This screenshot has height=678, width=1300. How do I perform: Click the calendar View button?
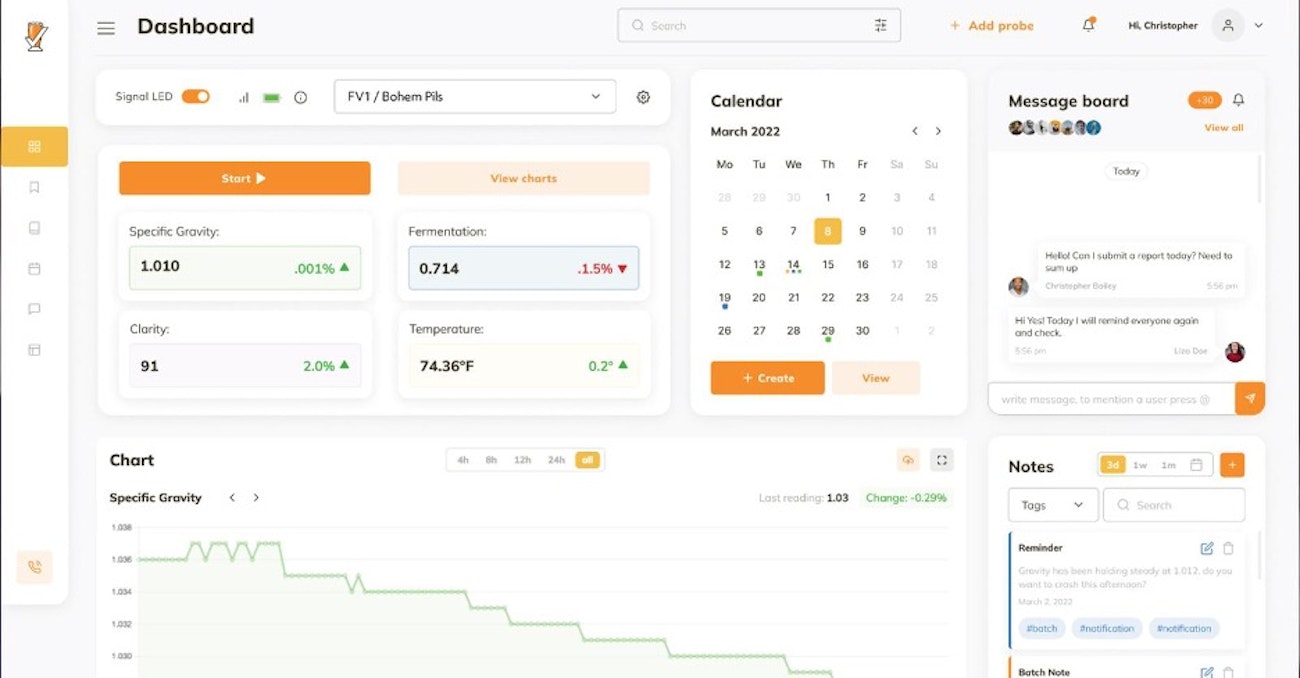876,378
